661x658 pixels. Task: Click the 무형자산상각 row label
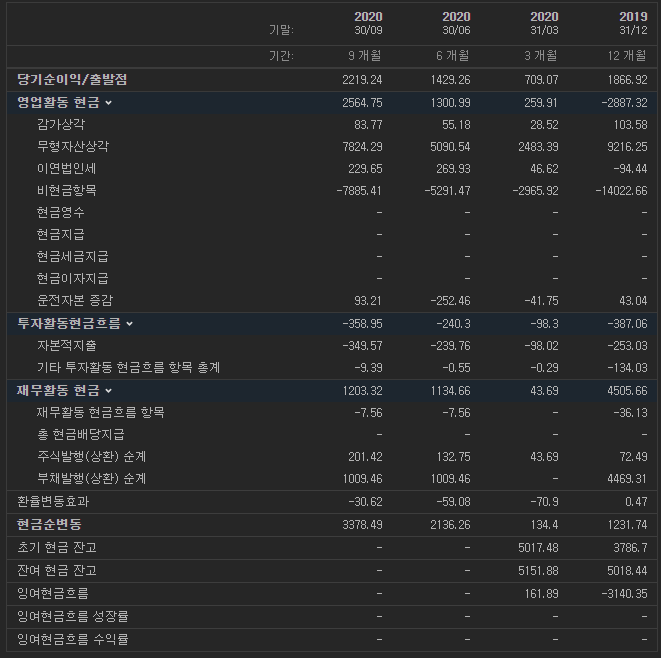coord(73,146)
